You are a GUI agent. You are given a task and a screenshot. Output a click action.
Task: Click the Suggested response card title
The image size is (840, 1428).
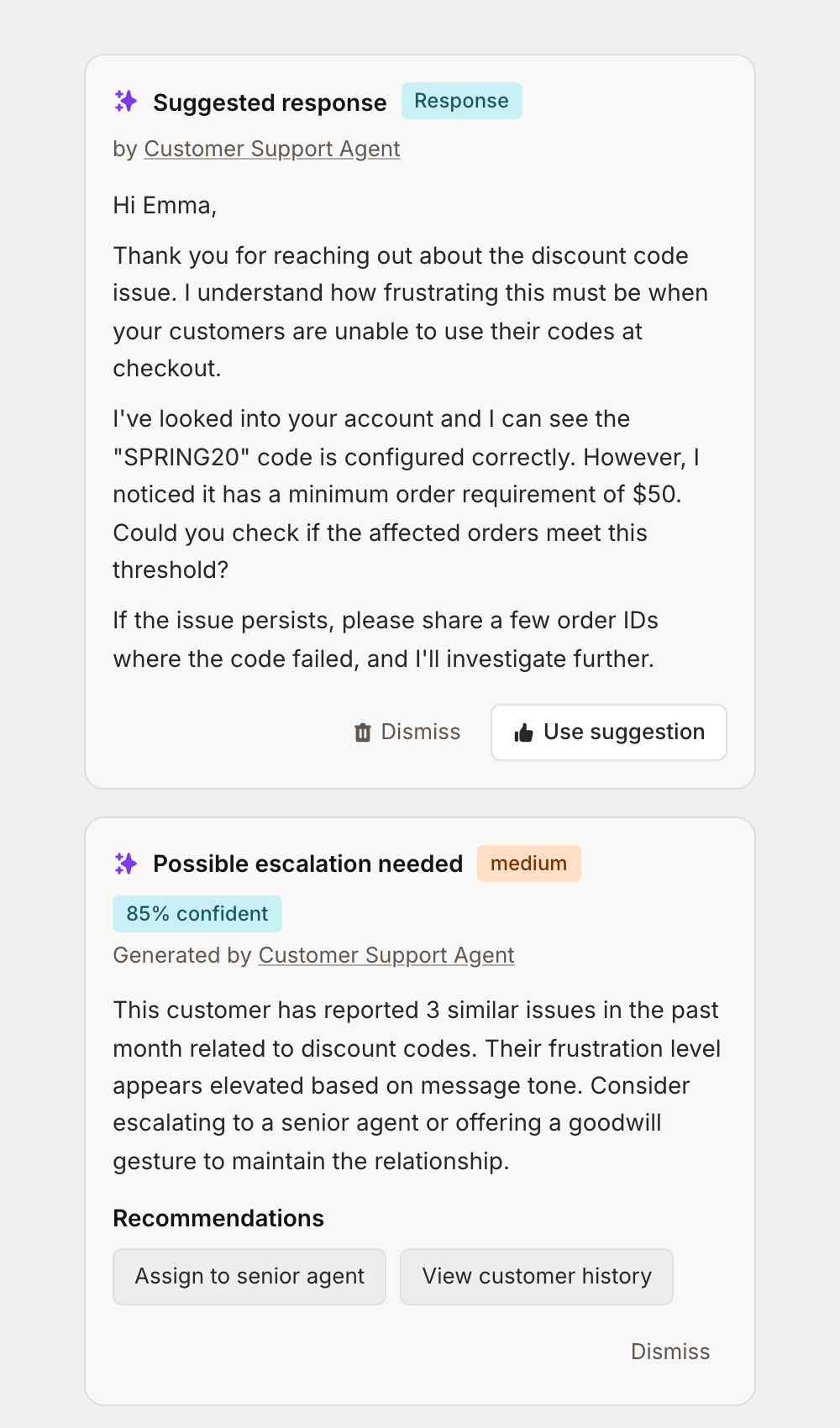click(270, 102)
